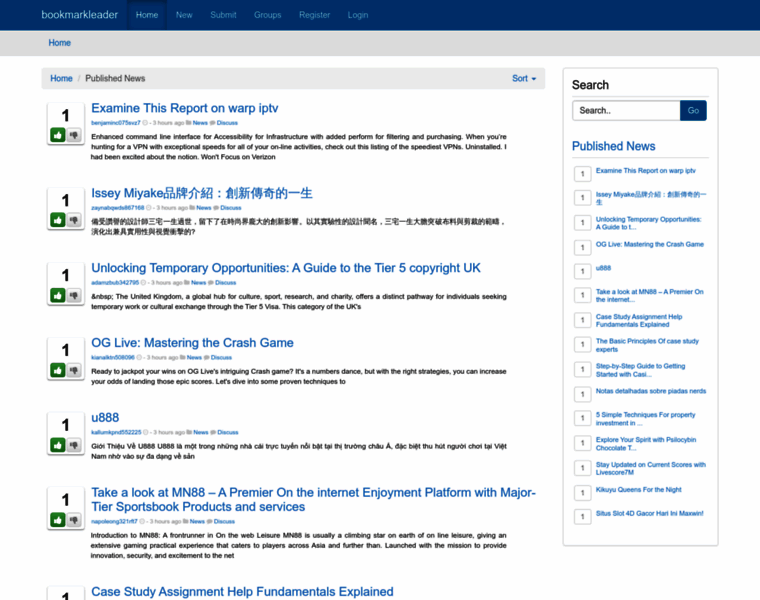
Task: Open sidebar 'The Basic Principles Of case study experts'
Action: tap(647, 345)
